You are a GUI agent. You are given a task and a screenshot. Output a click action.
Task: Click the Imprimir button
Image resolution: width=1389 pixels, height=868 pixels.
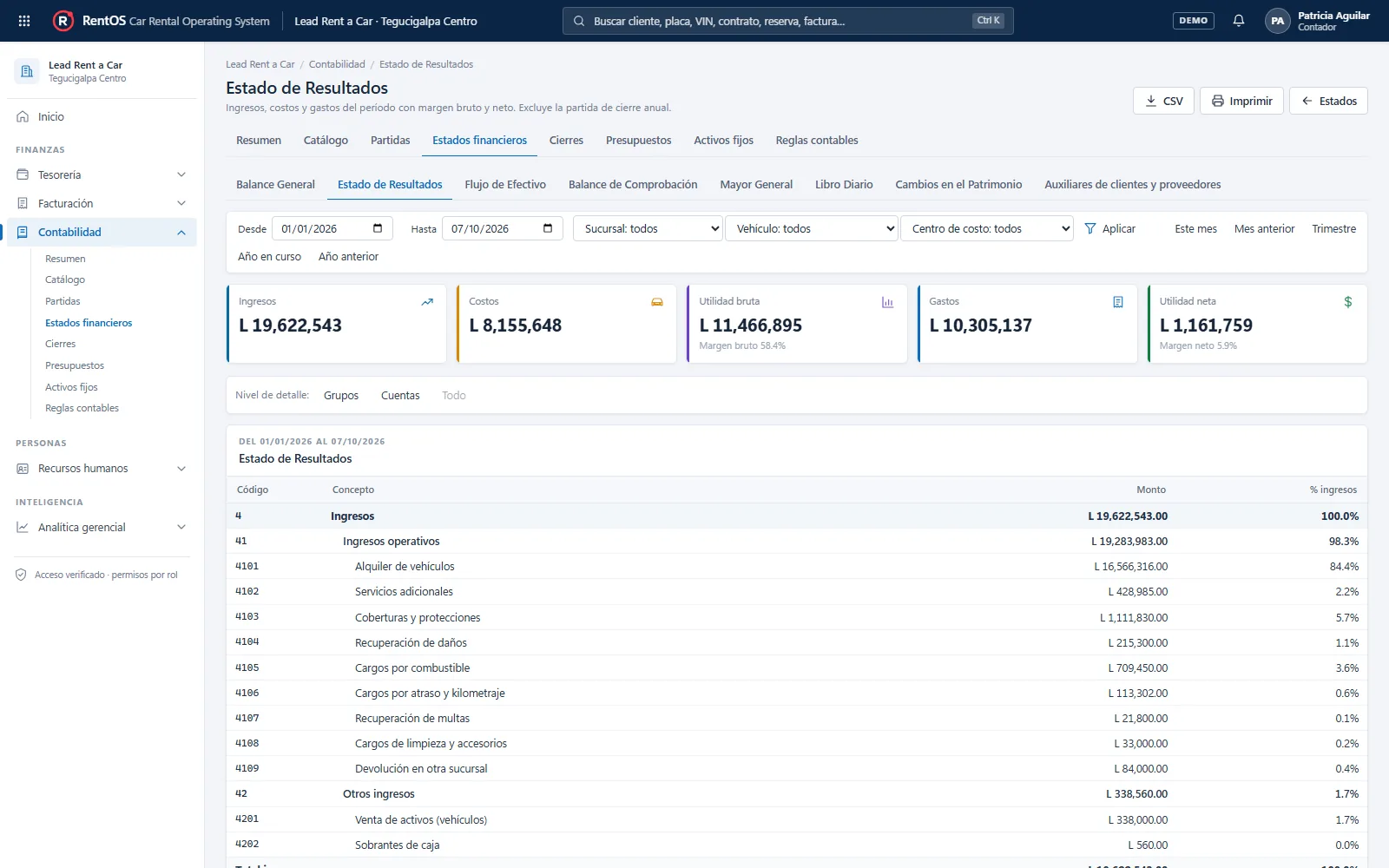1241,101
